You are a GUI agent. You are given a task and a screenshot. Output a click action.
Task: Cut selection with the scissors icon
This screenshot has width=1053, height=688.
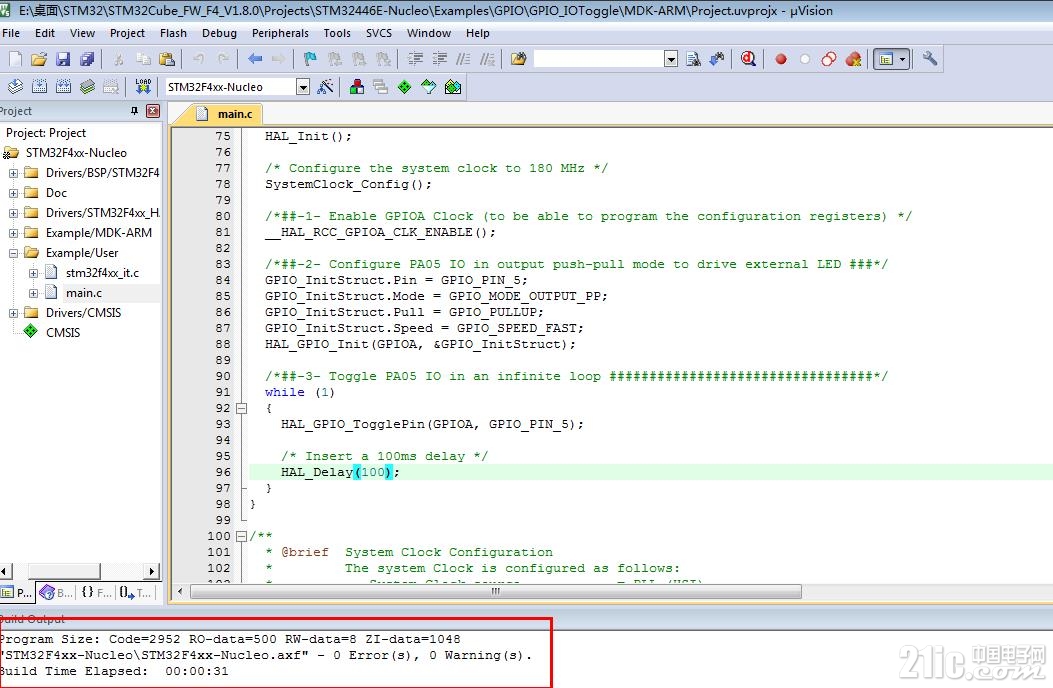(x=119, y=59)
